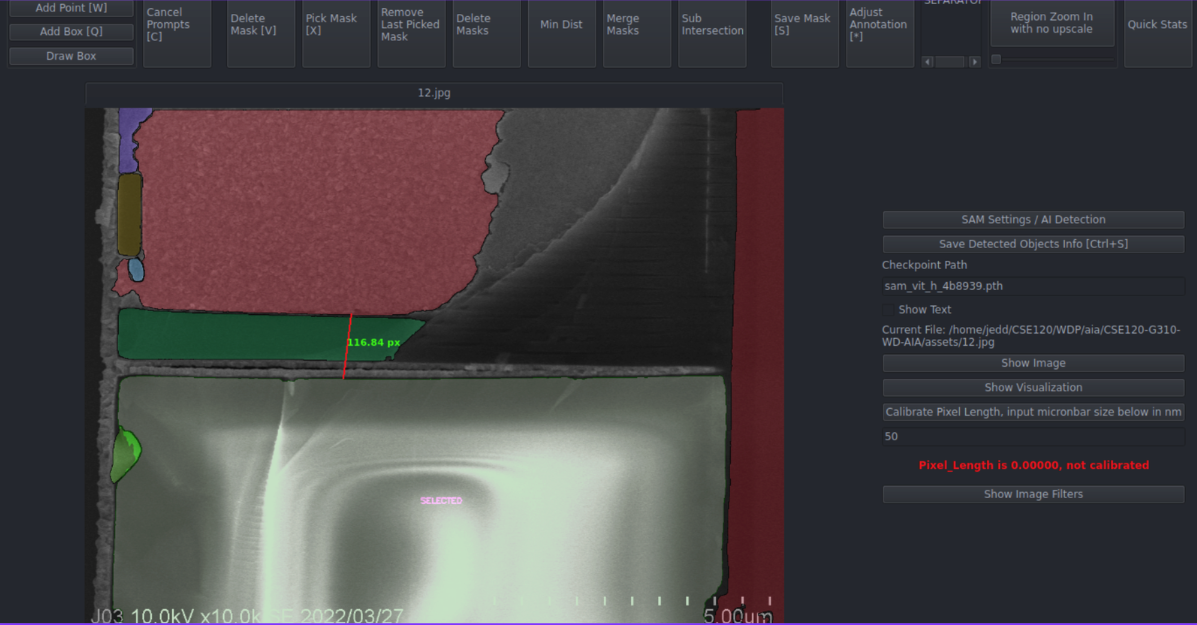Open Show Image Filters
Screen dimensions: 1197x625
1033,495
